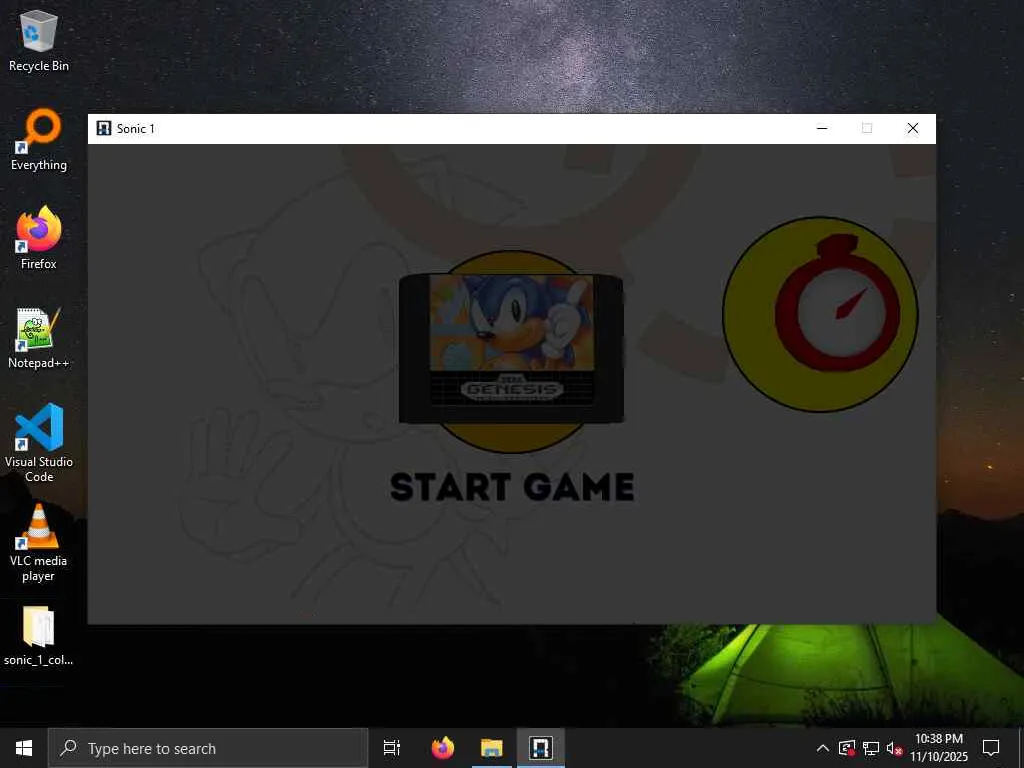Image resolution: width=1024 pixels, height=768 pixels.
Task: Open File Explorer from the taskbar
Action: (x=492, y=748)
